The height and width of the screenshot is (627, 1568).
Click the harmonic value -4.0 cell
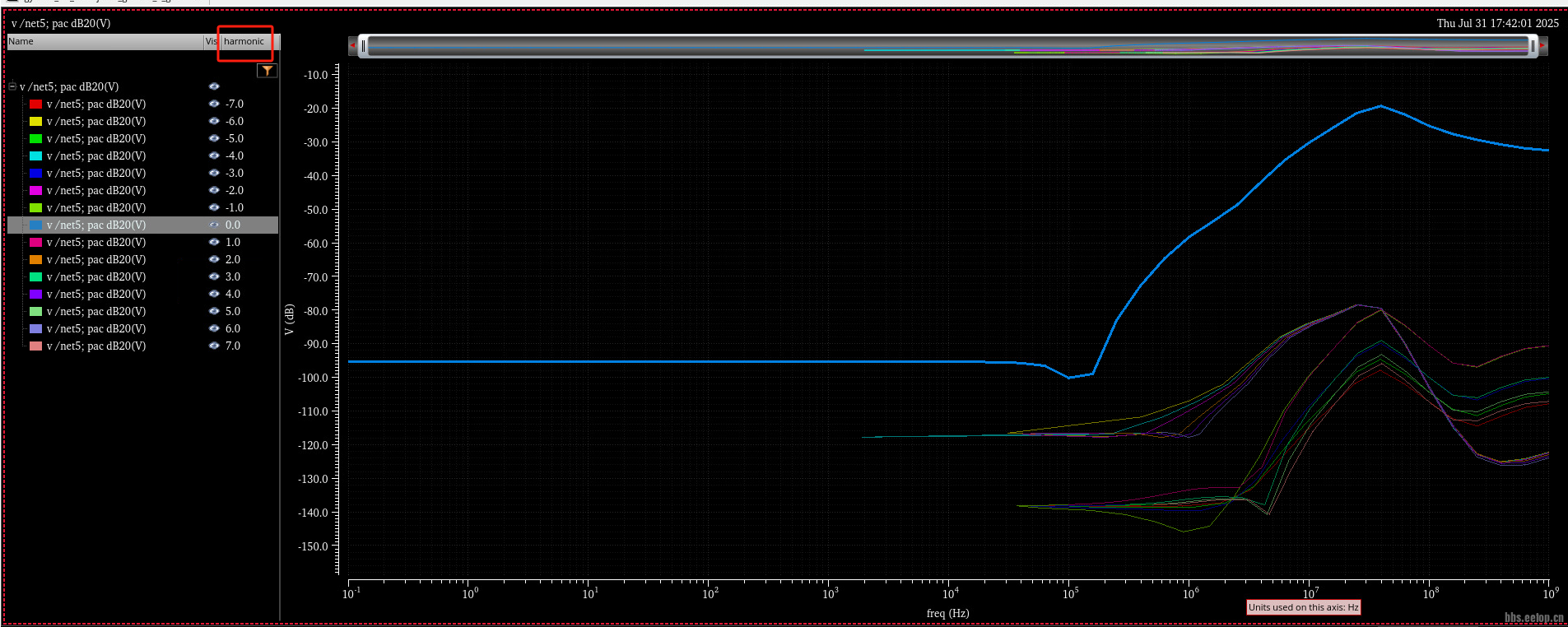tap(235, 156)
